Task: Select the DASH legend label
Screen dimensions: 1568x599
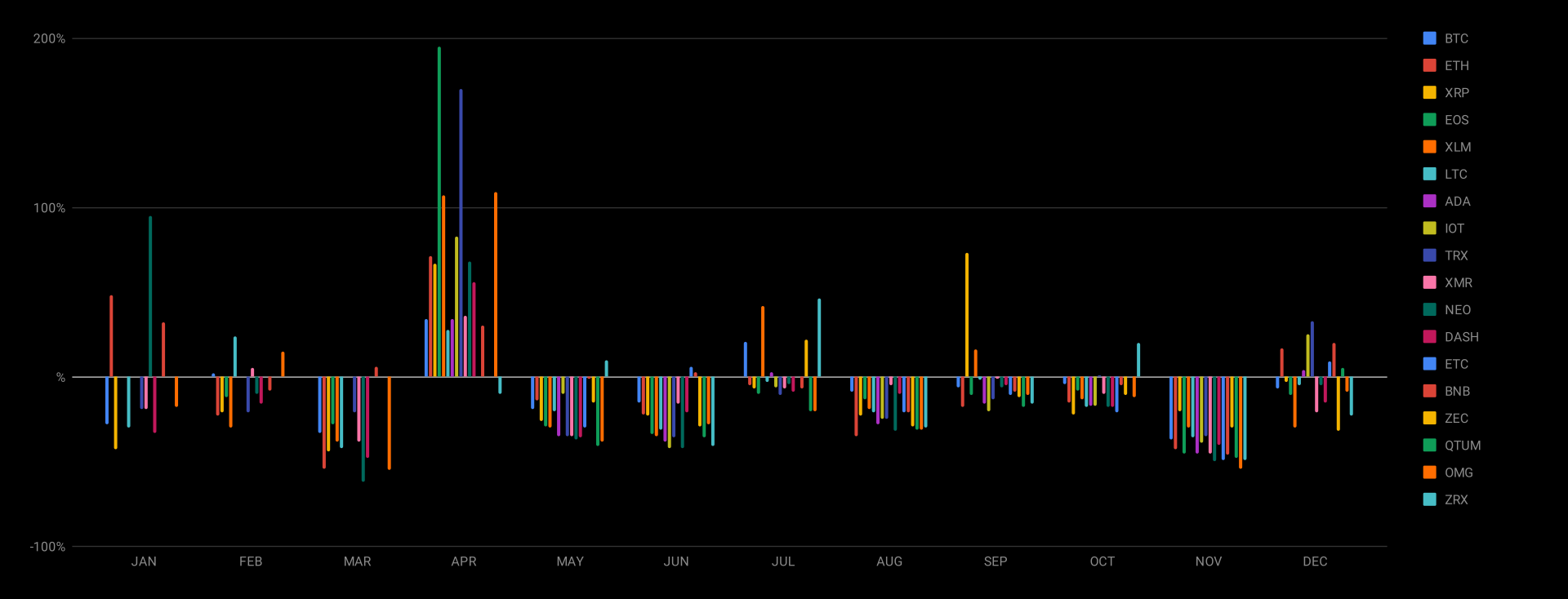Action: pos(1461,337)
